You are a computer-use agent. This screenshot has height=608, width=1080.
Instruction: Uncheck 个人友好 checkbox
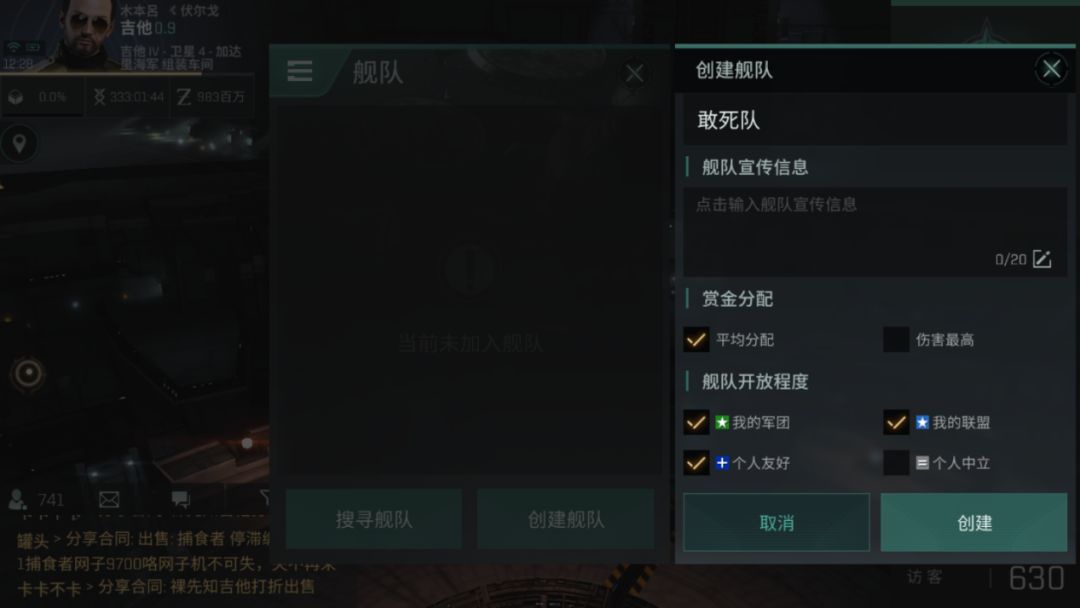point(696,463)
